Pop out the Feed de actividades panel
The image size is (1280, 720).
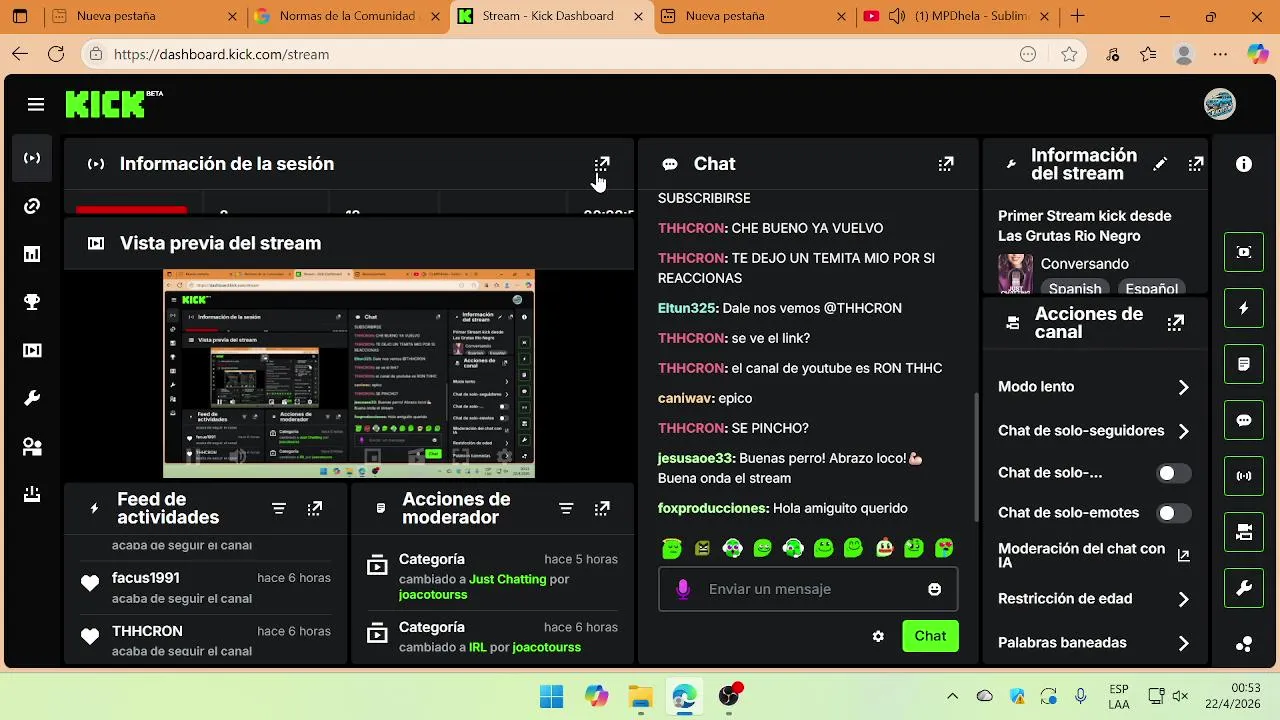(x=315, y=508)
